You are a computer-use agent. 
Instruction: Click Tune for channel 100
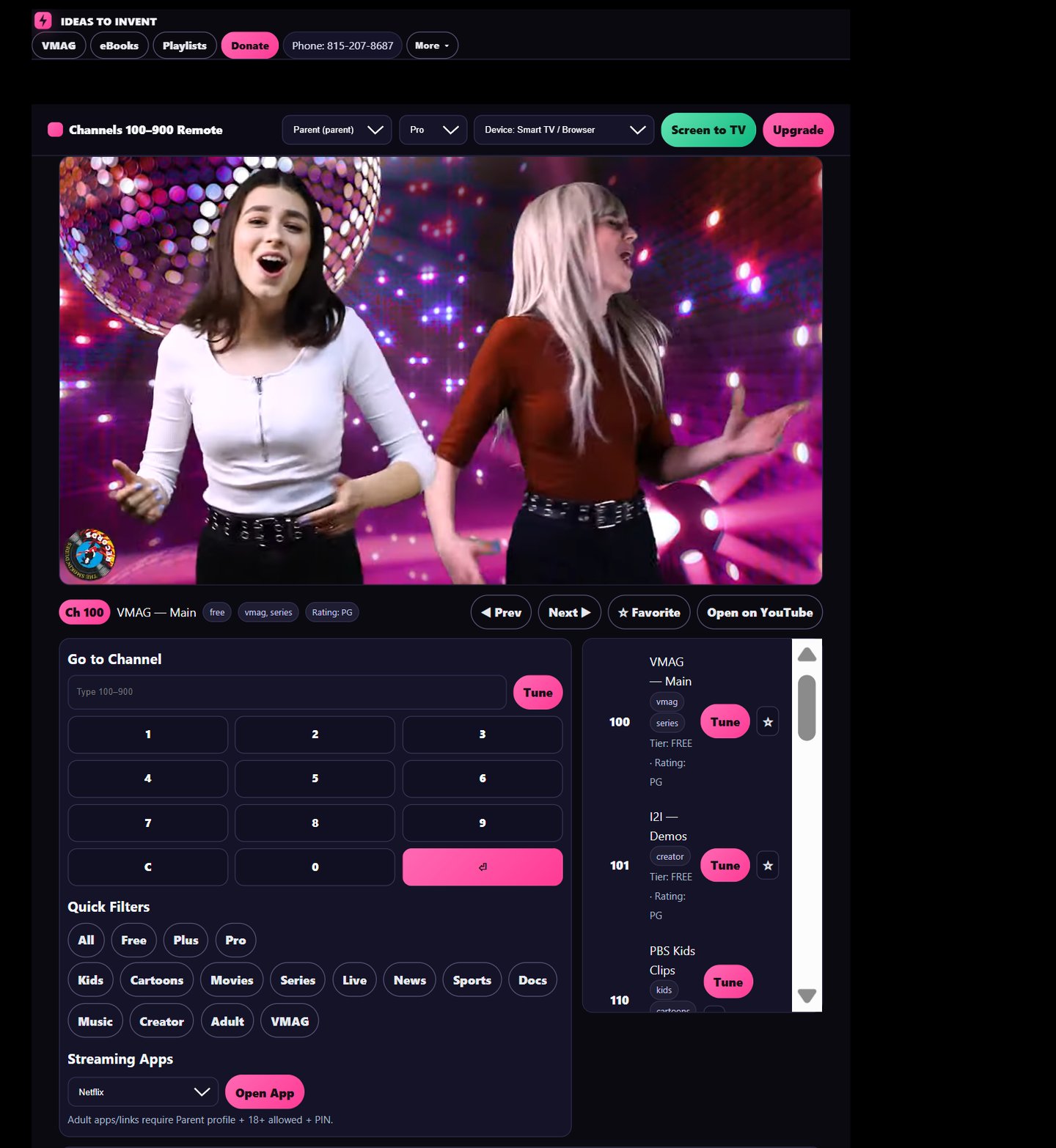[x=725, y=722]
